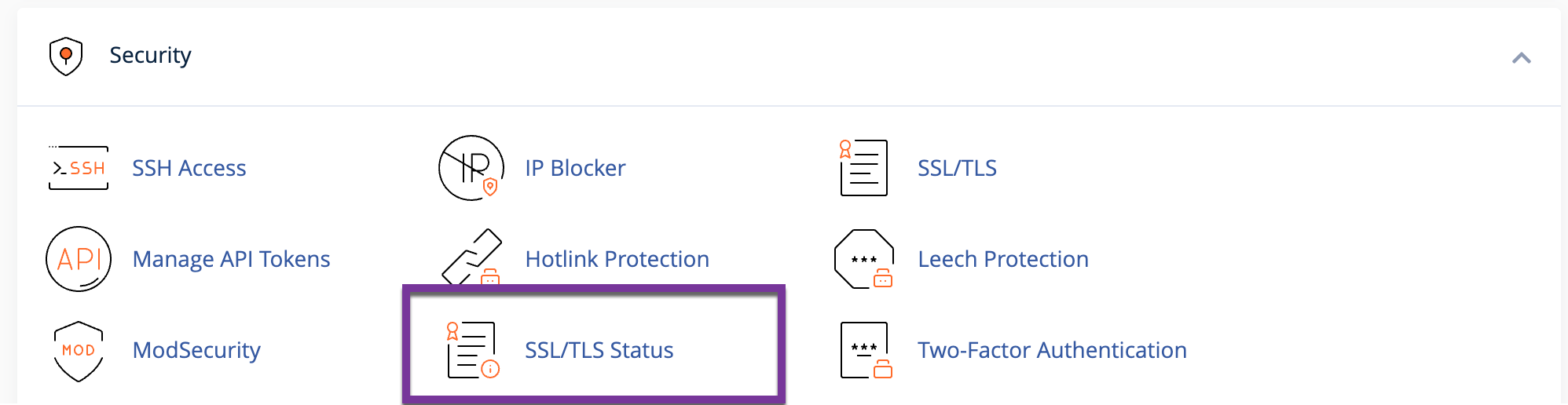Click the SSL/TLS Status icon
Image resolution: width=1568 pixels, height=405 pixels.
tap(473, 350)
